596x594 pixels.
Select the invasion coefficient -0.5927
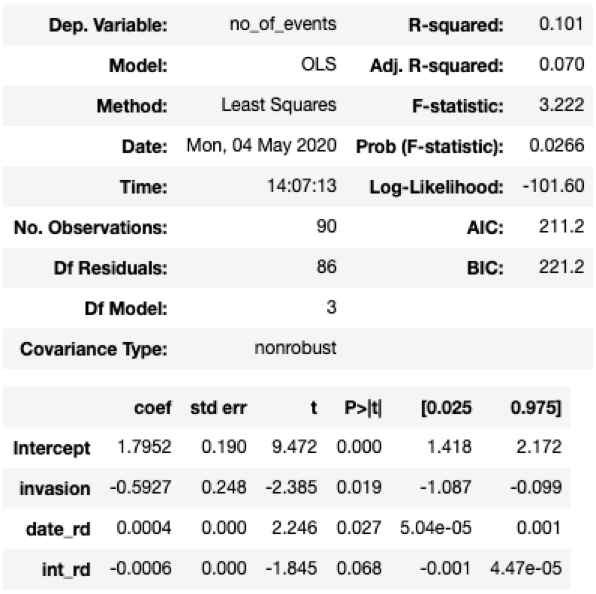click(x=141, y=487)
